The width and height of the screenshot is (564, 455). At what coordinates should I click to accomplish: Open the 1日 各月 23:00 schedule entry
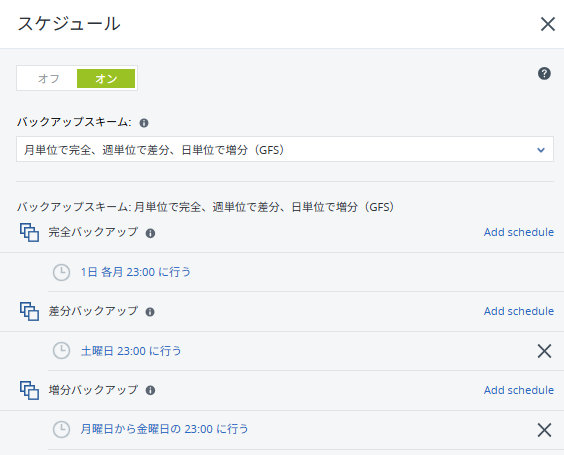tap(136, 272)
